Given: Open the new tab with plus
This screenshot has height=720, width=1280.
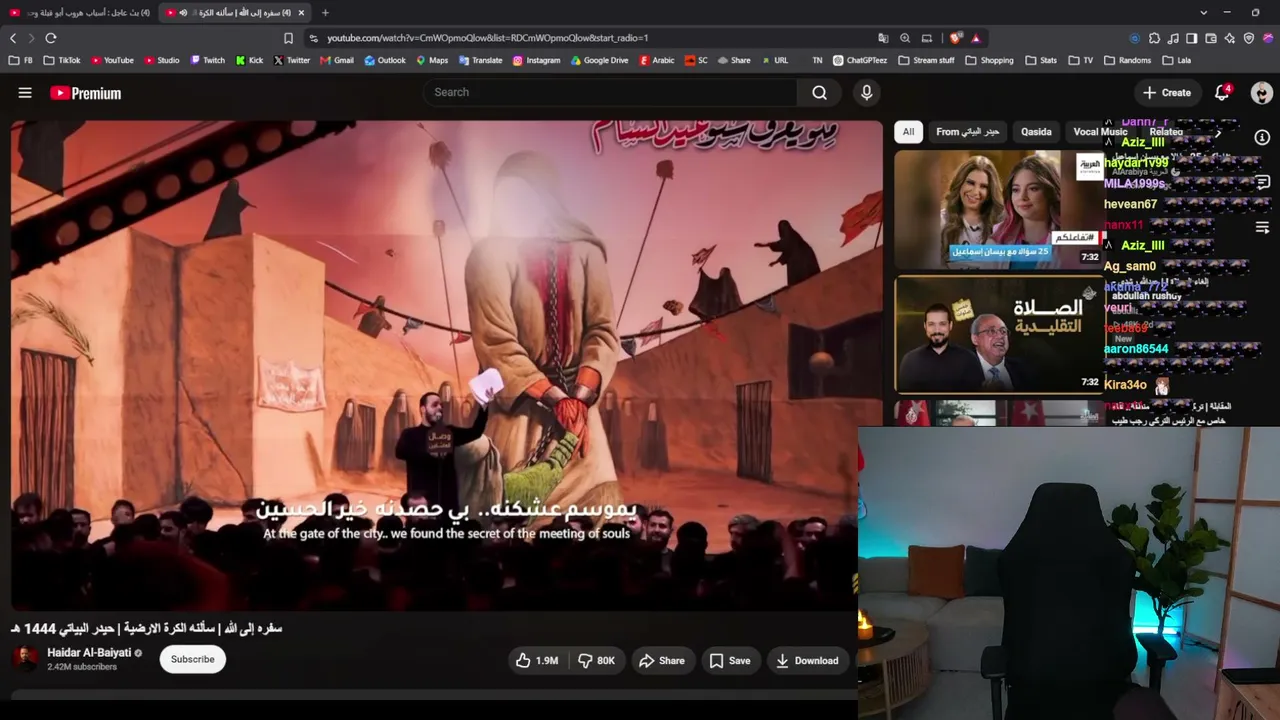Looking at the screenshot, I should (325, 13).
